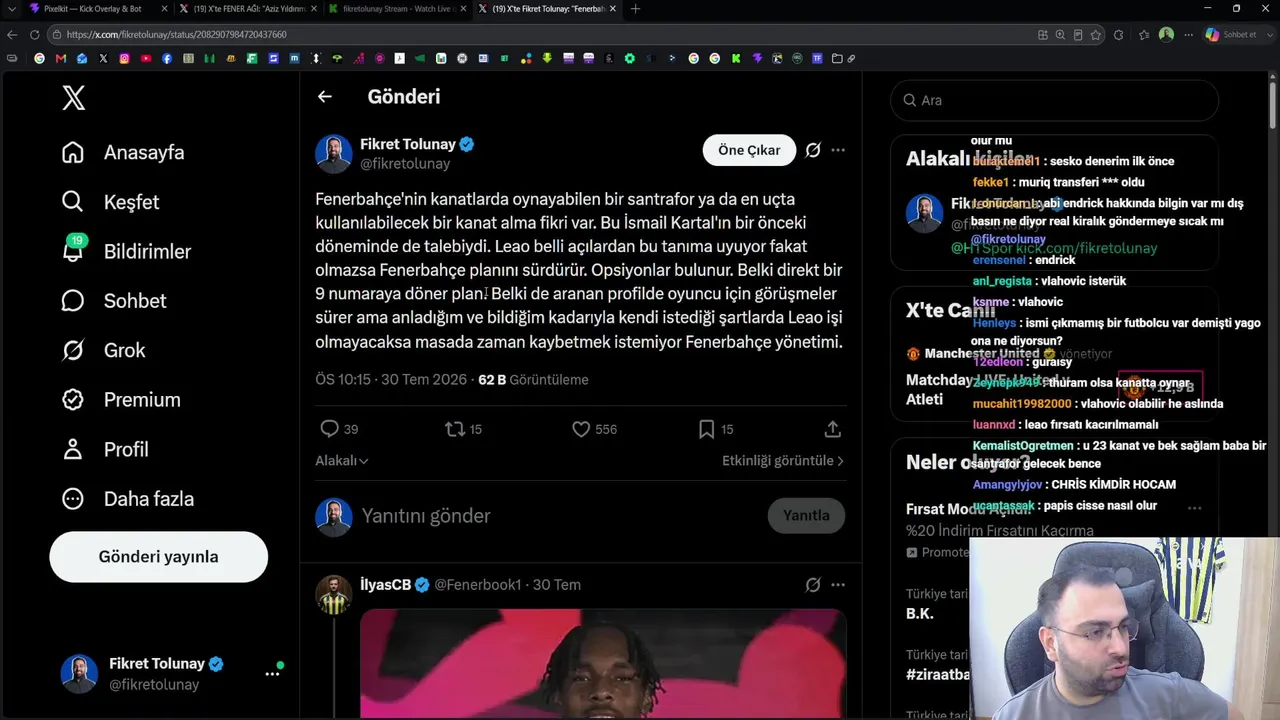The width and height of the screenshot is (1280, 720).
Task: Click Anasayfa in sidebar menu
Action: (x=144, y=153)
